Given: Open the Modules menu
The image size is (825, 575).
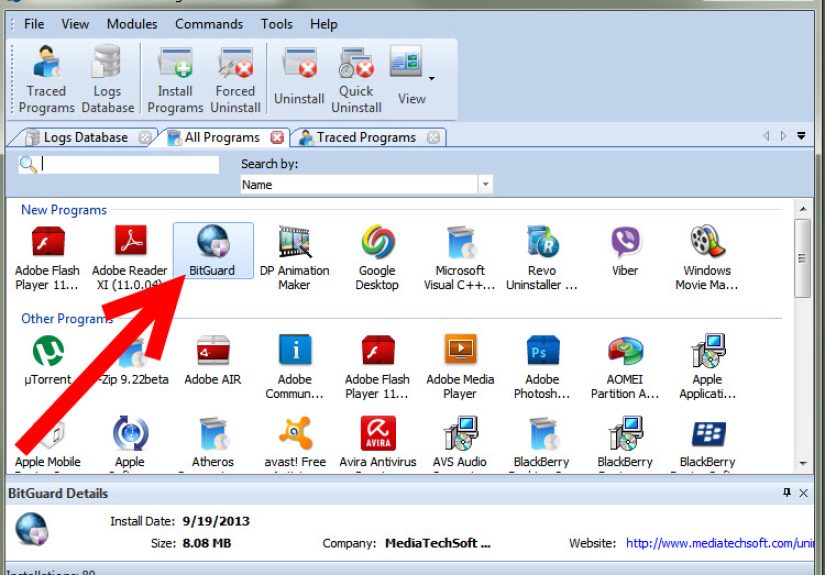Looking at the screenshot, I should click(132, 24).
